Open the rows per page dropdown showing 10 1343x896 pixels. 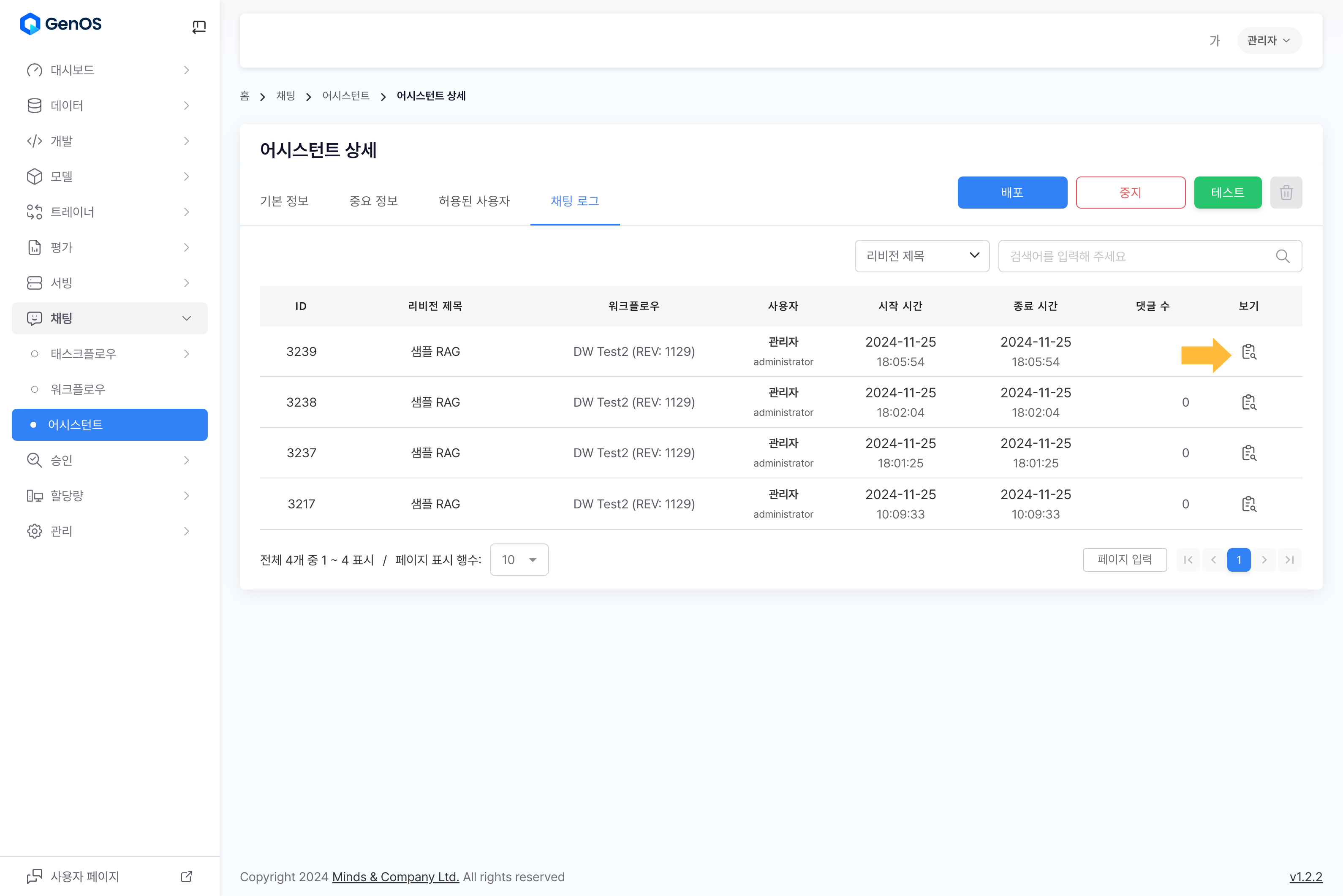point(518,559)
